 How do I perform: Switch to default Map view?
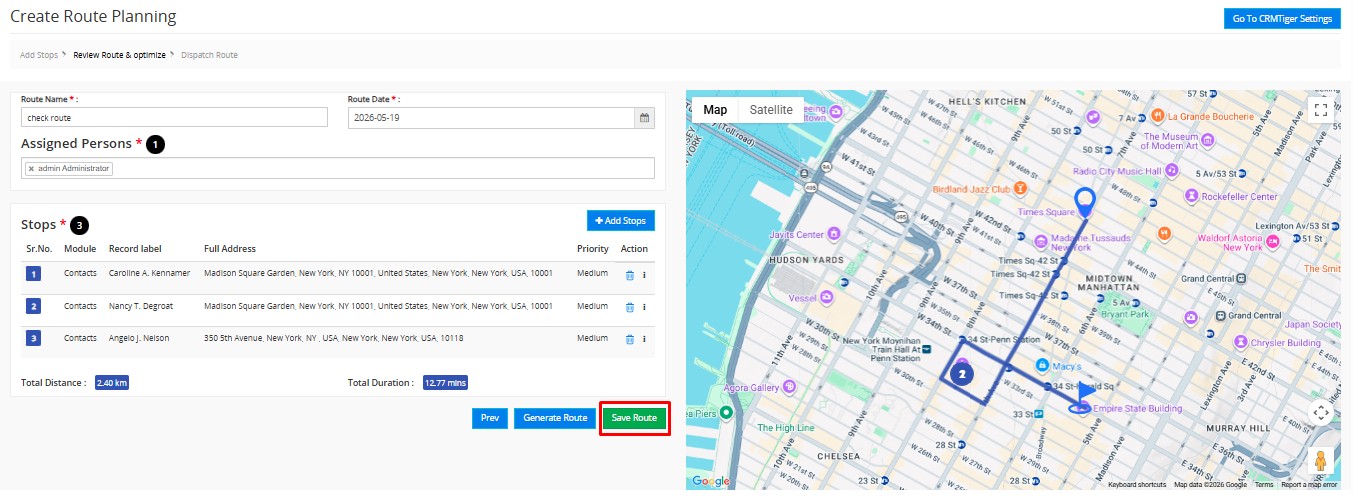coord(715,110)
